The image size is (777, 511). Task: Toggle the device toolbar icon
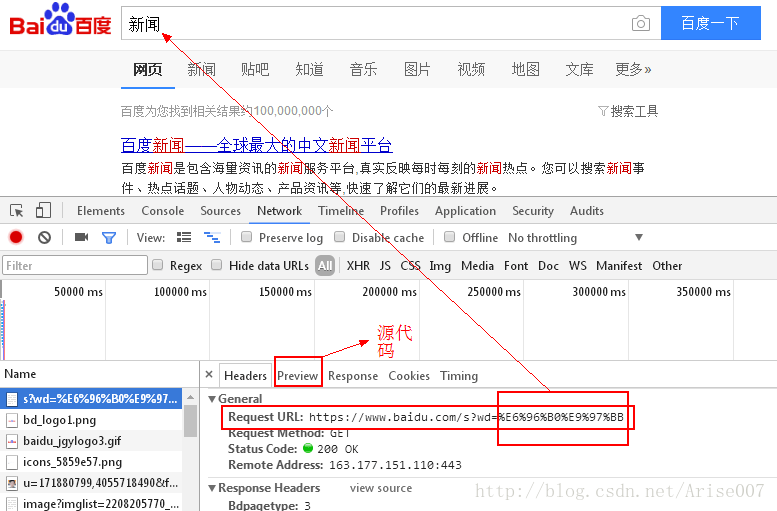coord(44,211)
